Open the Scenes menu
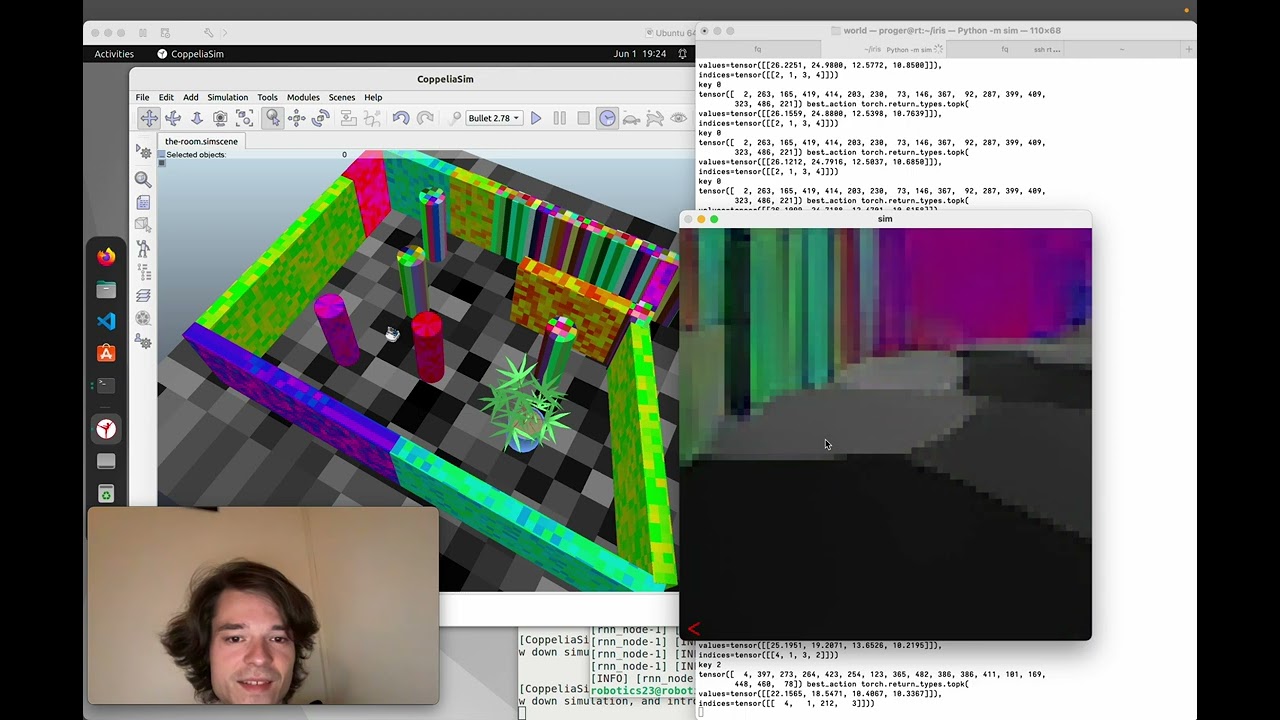This screenshot has height=720, width=1280. (x=342, y=97)
